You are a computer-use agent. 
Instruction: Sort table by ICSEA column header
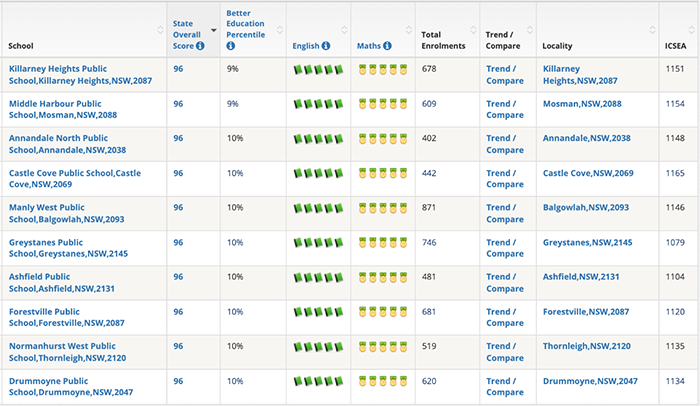(x=675, y=46)
